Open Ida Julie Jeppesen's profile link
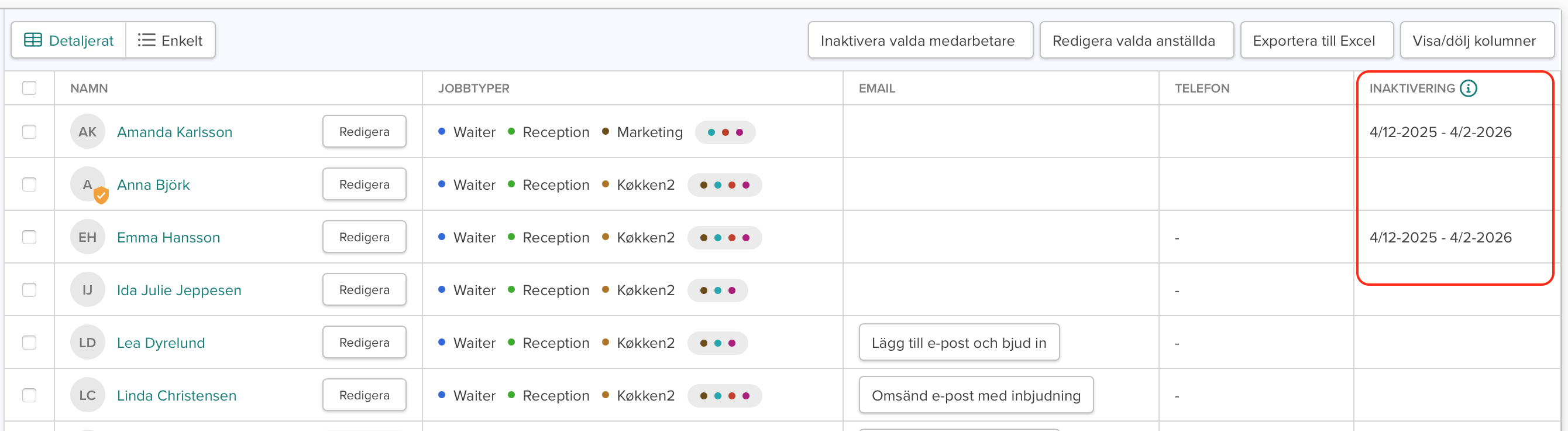The height and width of the screenshot is (431, 1568). (x=179, y=290)
